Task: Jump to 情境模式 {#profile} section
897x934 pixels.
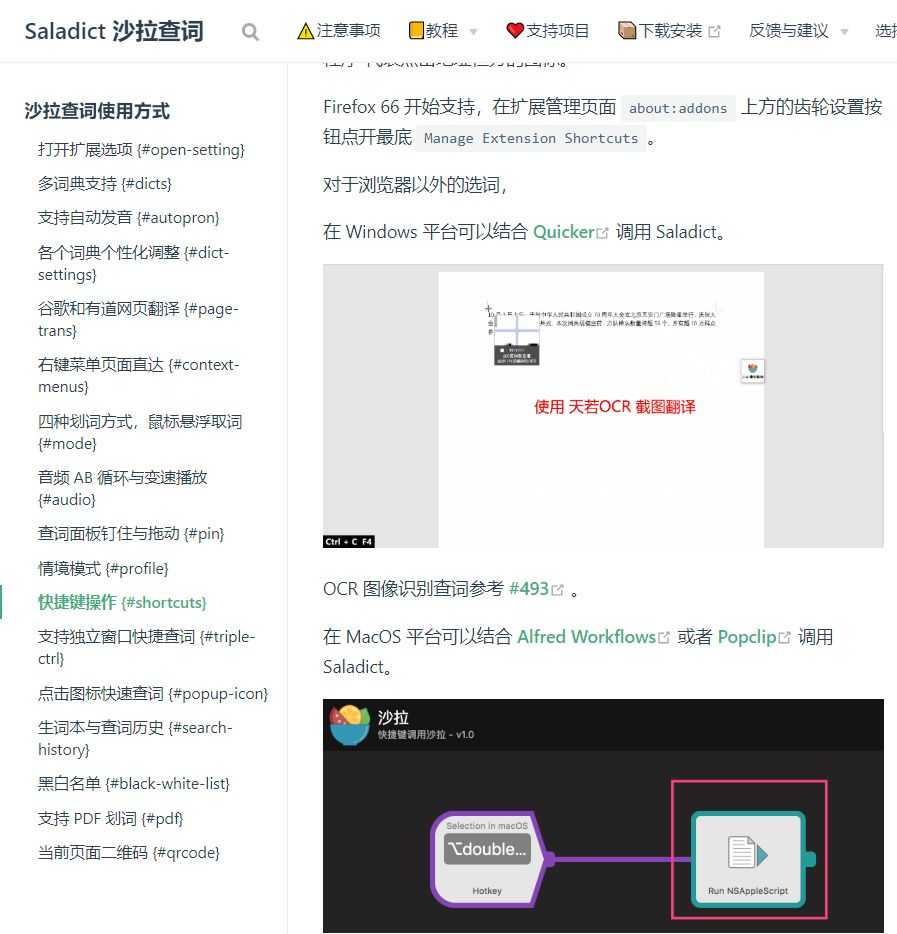Action: click(x=103, y=568)
